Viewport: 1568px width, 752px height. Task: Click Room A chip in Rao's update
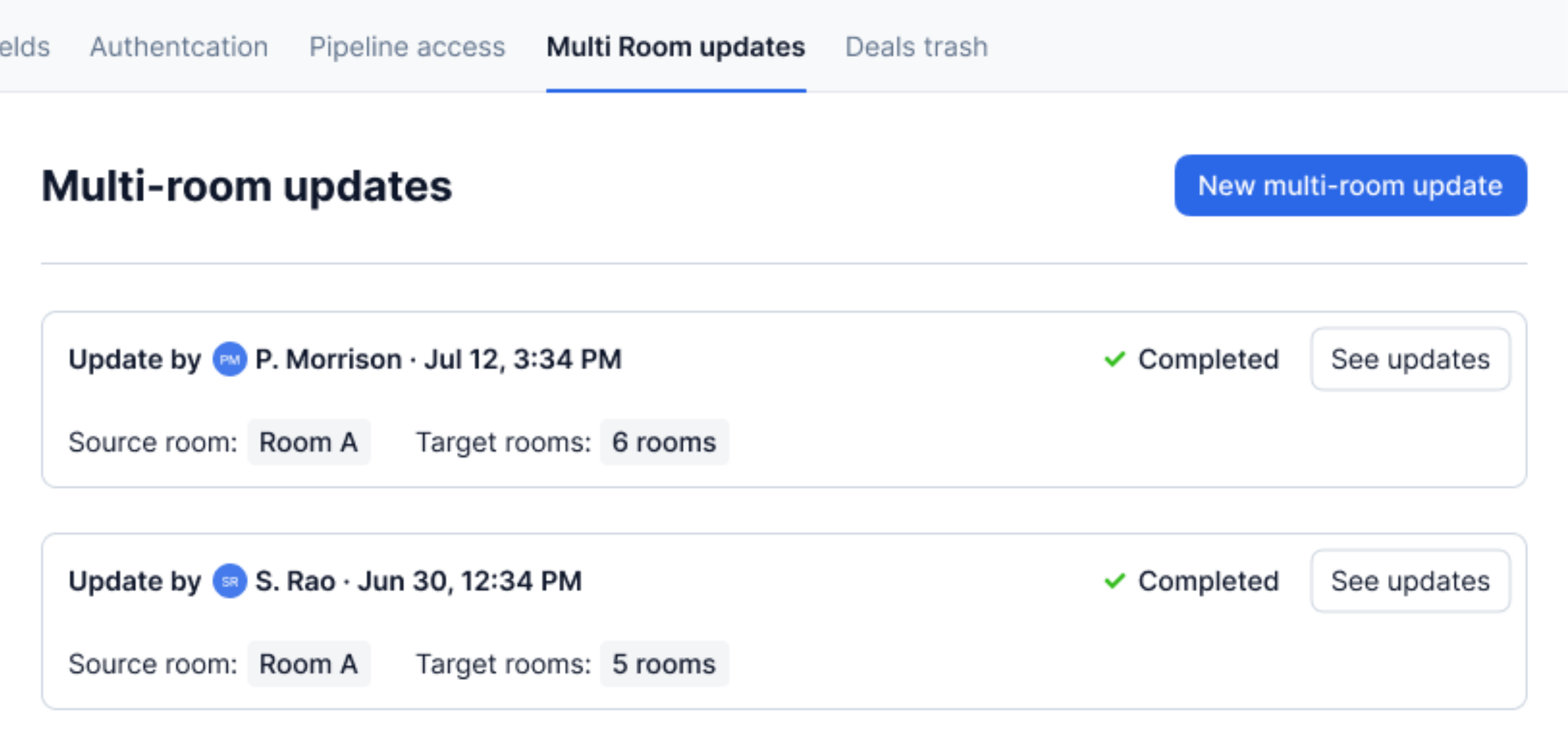[x=309, y=664]
